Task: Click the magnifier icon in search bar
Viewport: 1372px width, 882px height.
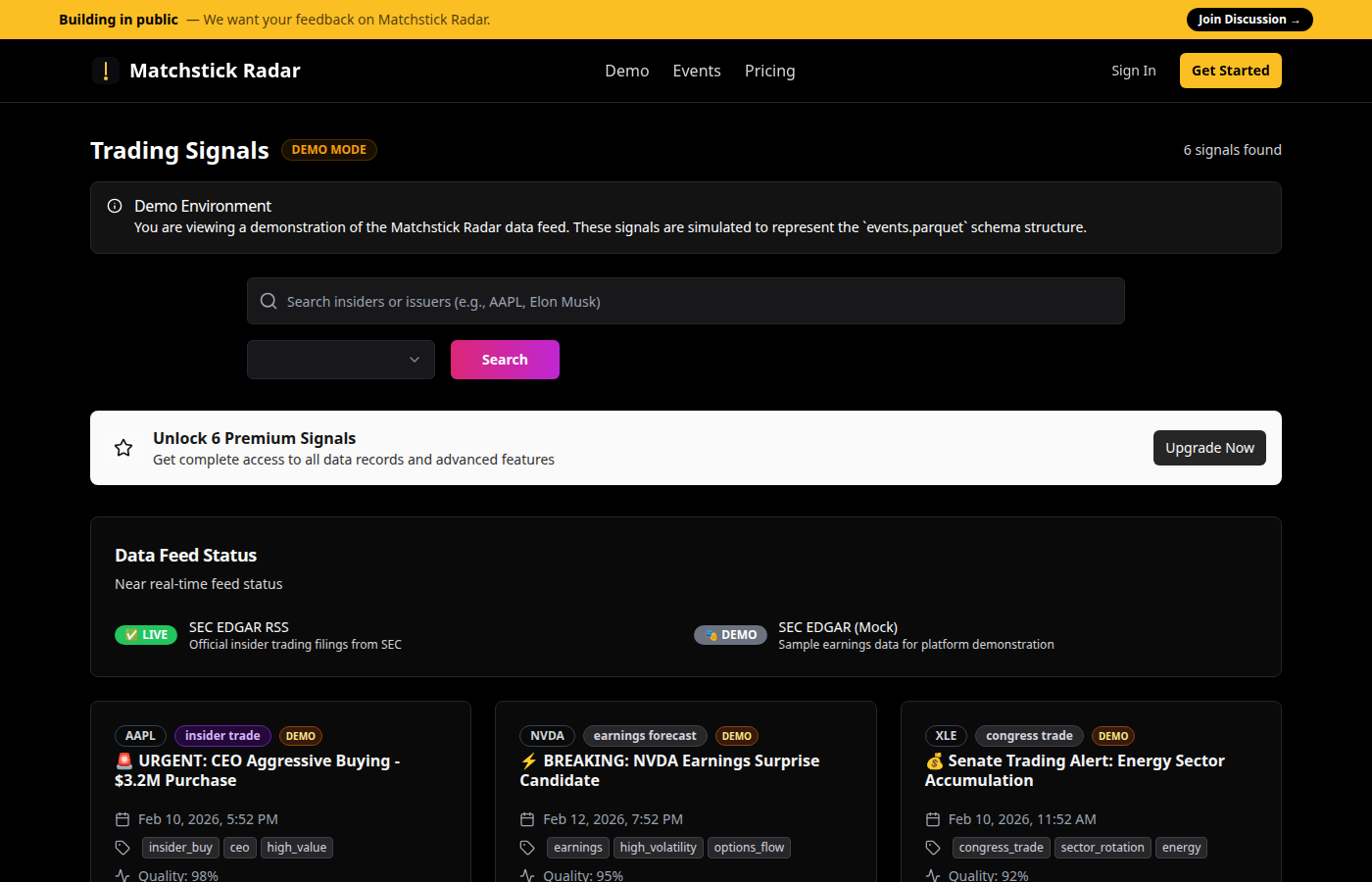Action: pos(269,302)
